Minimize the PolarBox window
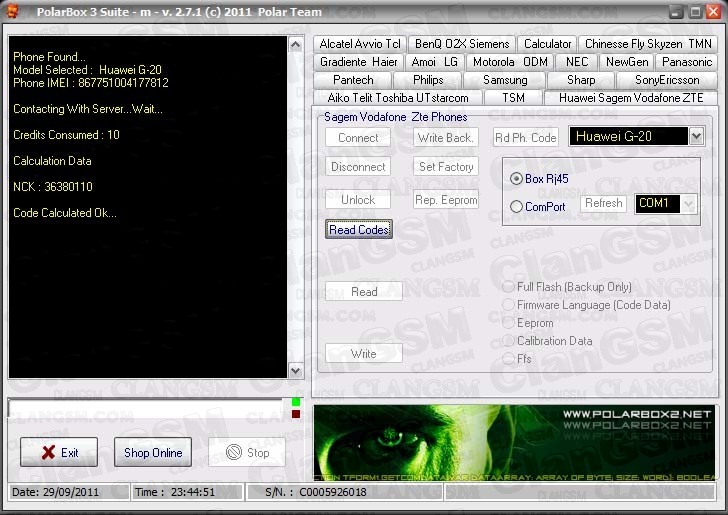This screenshot has height=515, width=728. click(x=676, y=12)
